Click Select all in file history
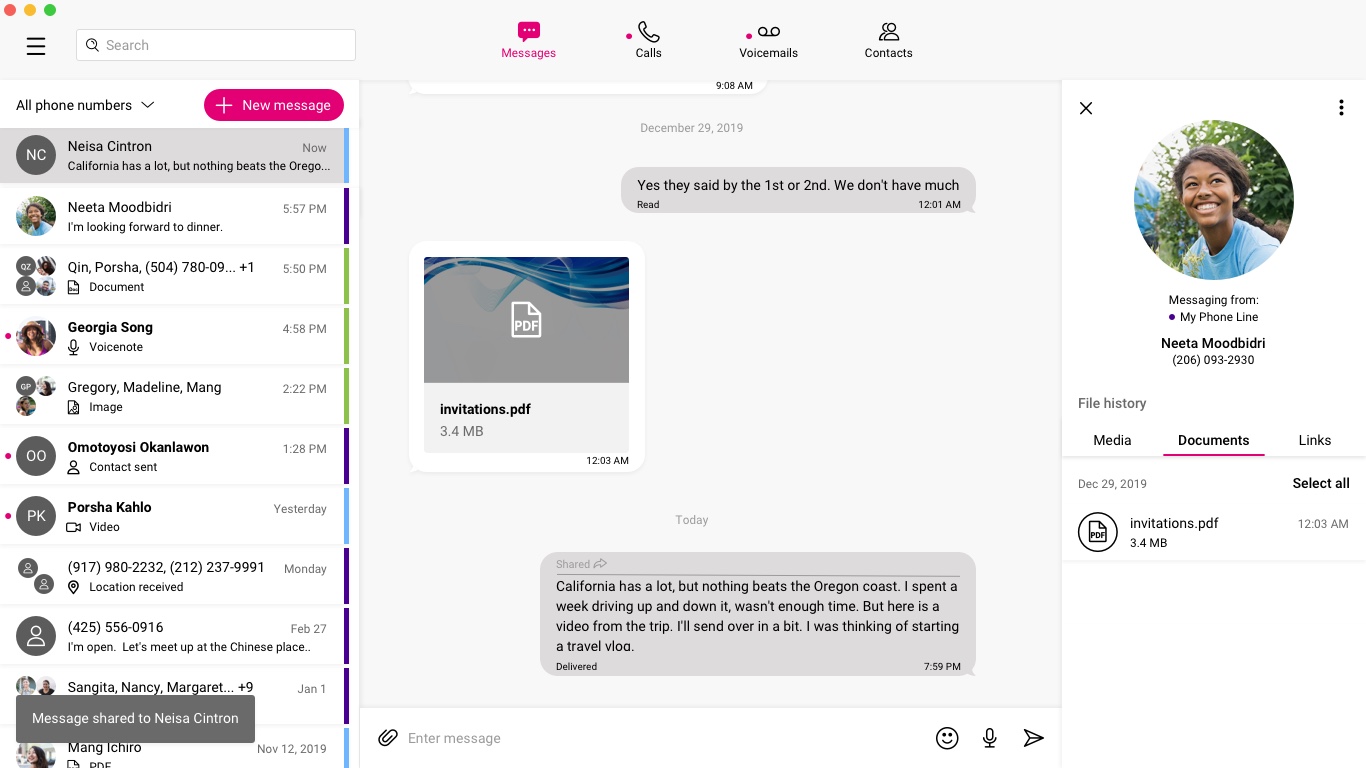This screenshot has height=768, width=1366. click(x=1321, y=483)
